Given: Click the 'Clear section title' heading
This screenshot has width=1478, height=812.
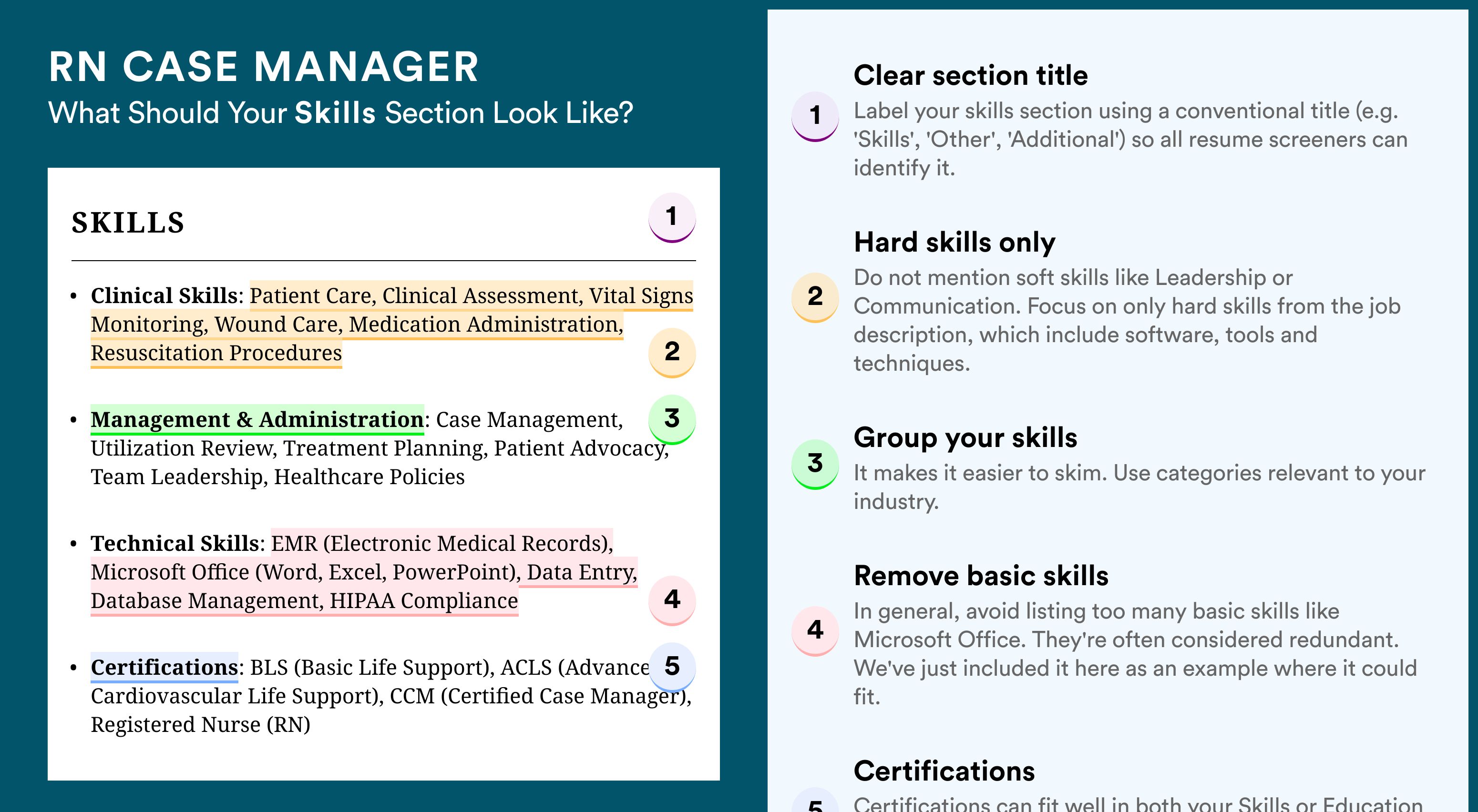Looking at the screenshot, I should point(970,75).
